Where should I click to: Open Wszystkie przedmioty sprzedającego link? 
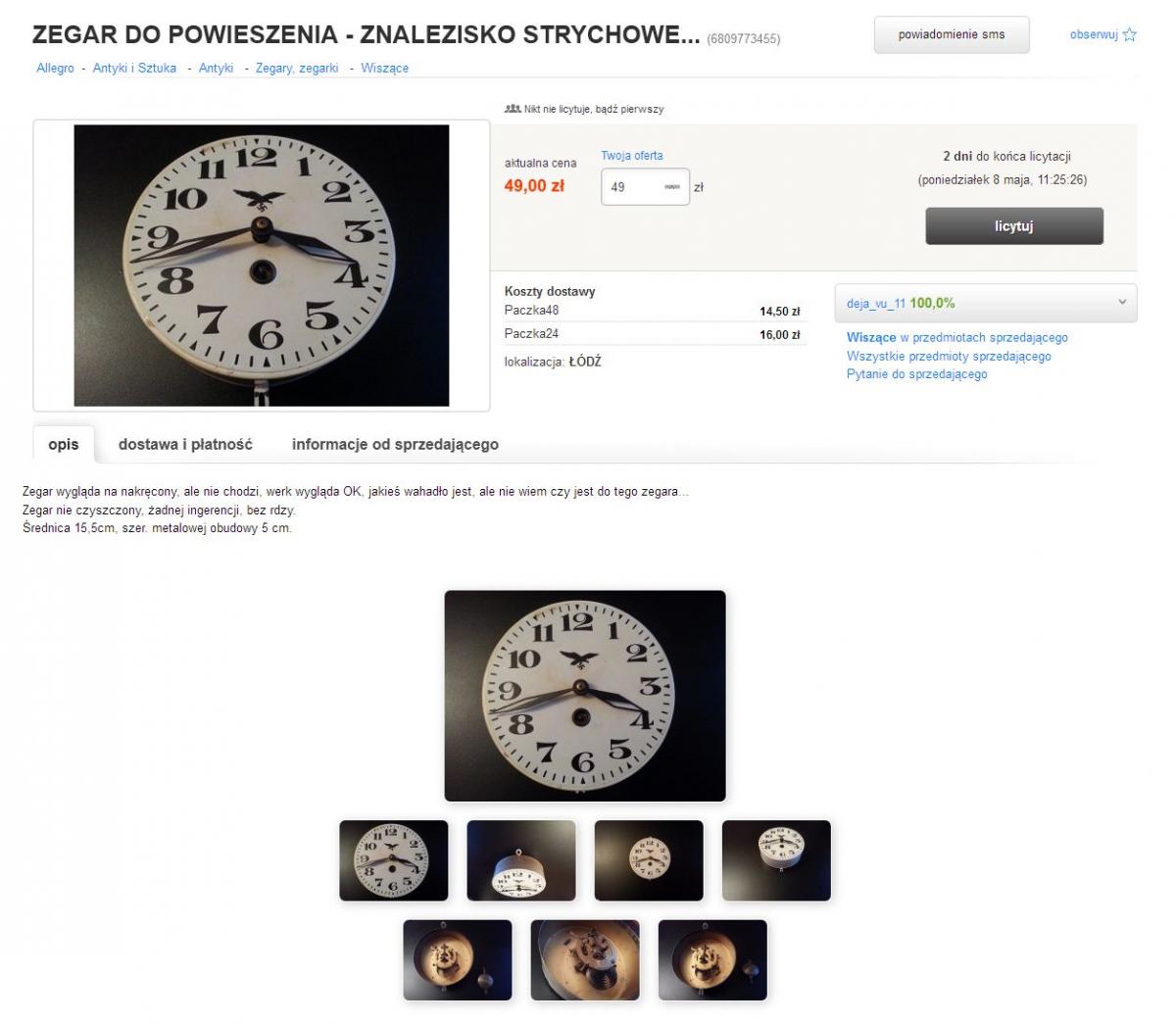coord(949,357)
